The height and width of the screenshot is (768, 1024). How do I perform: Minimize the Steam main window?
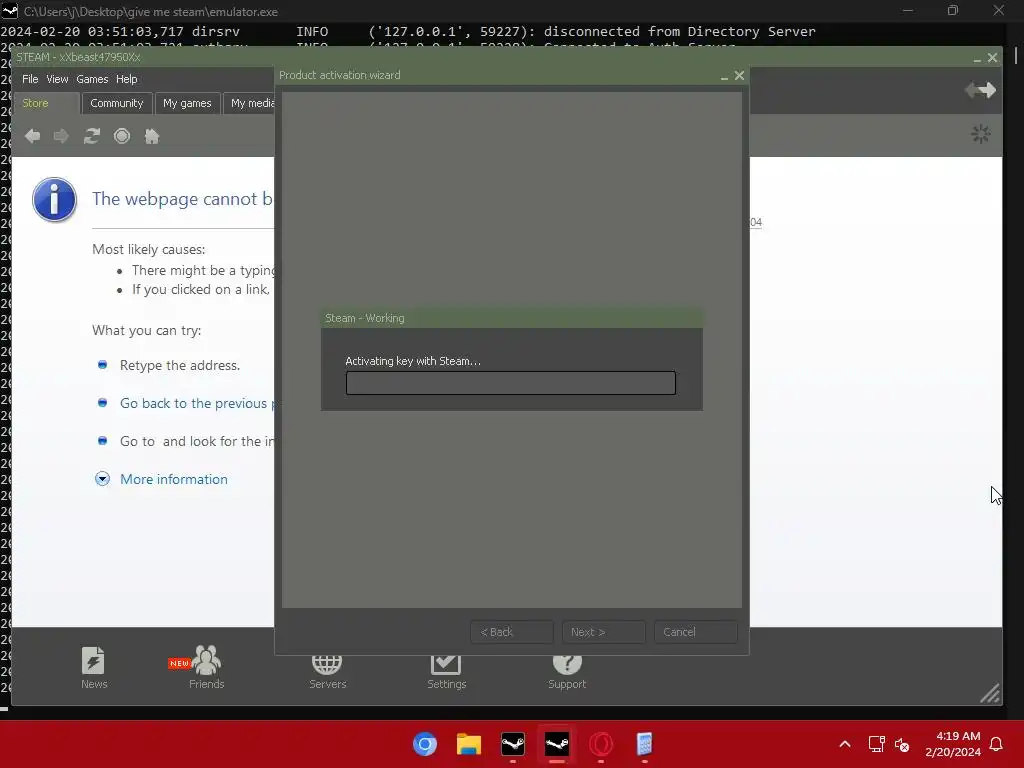(977, 58)
